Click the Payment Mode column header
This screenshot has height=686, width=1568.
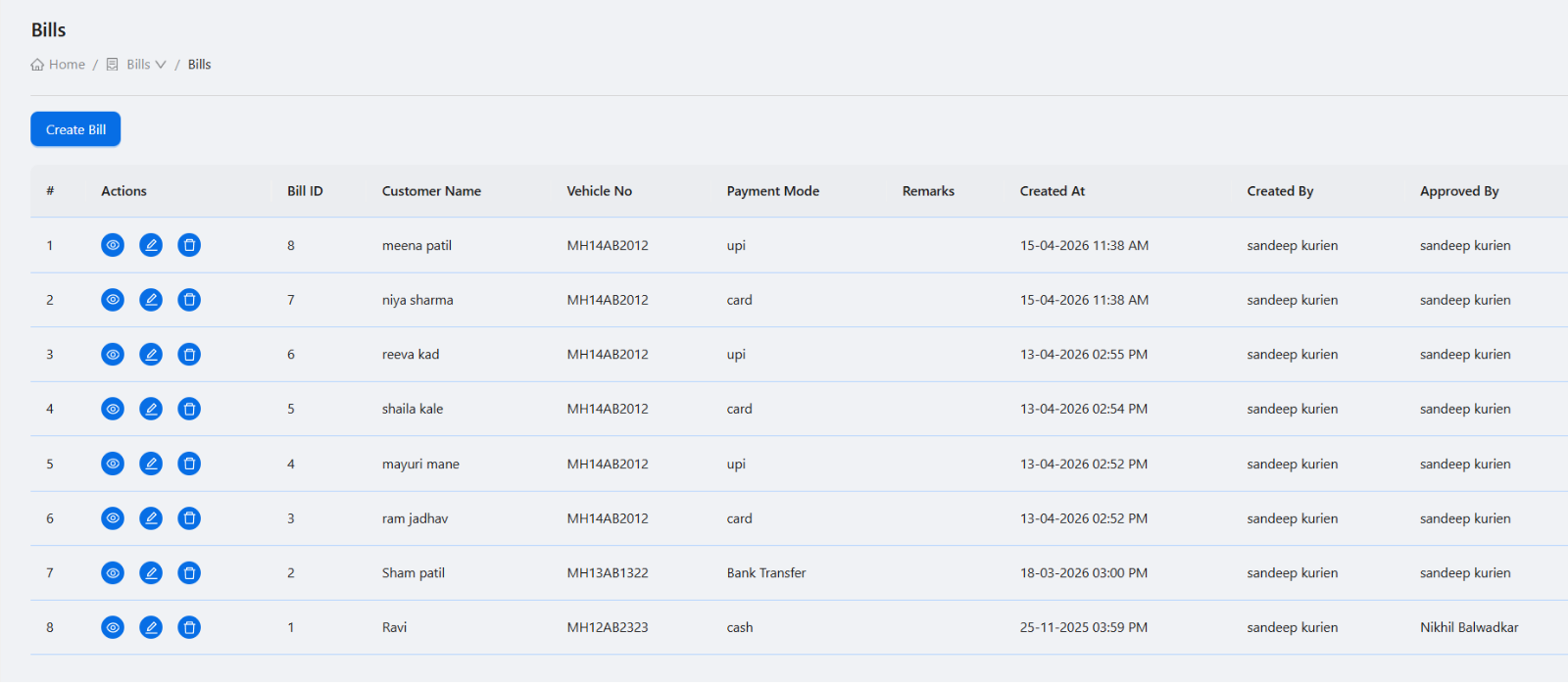coord(772,191)
